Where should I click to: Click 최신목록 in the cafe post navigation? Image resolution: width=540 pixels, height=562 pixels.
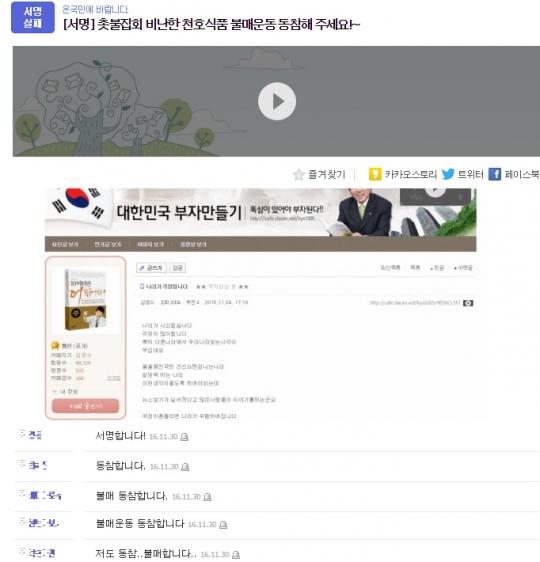(390, 268)
